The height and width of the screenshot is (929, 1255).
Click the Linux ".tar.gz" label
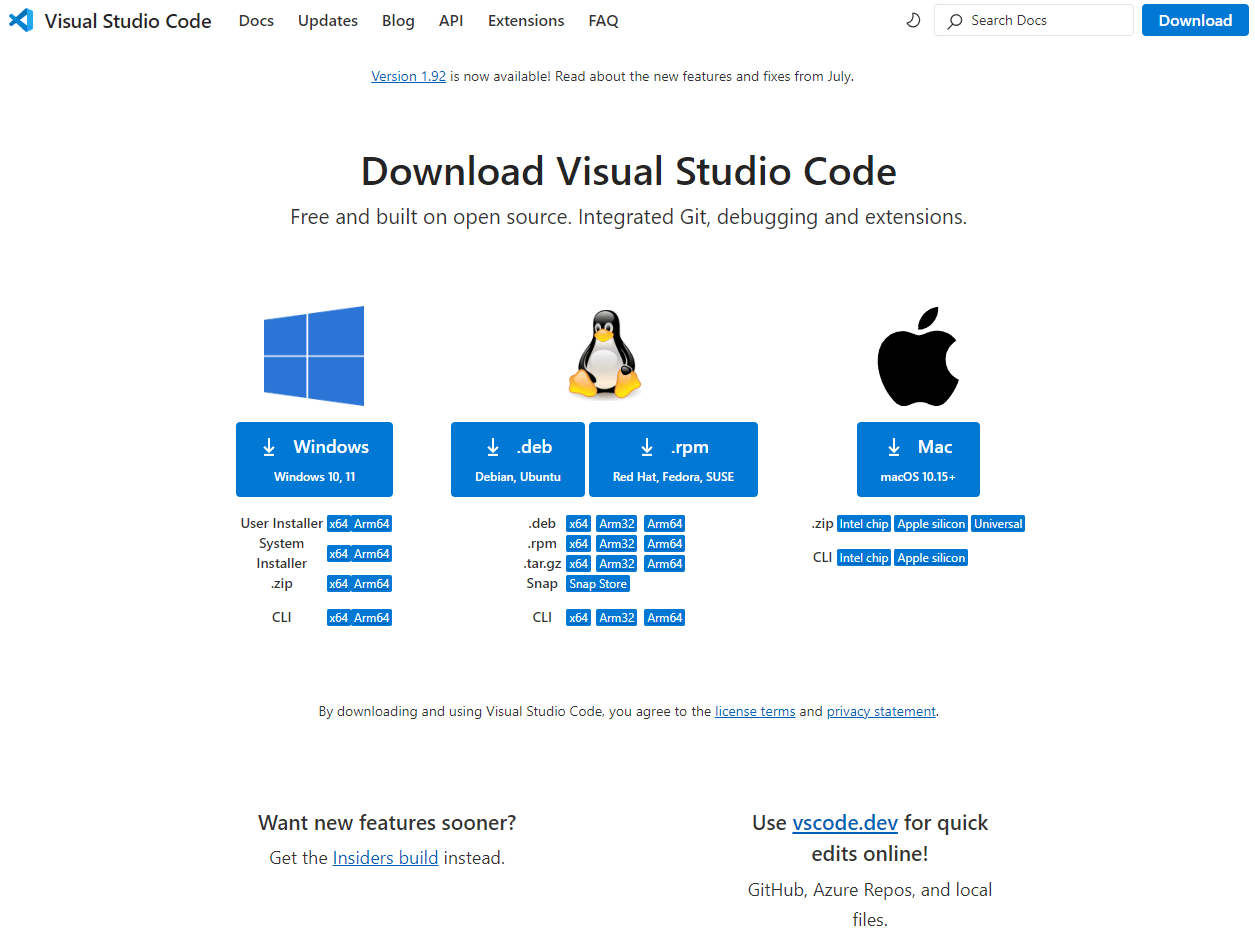pyautogui.click(x=542, y=564)
